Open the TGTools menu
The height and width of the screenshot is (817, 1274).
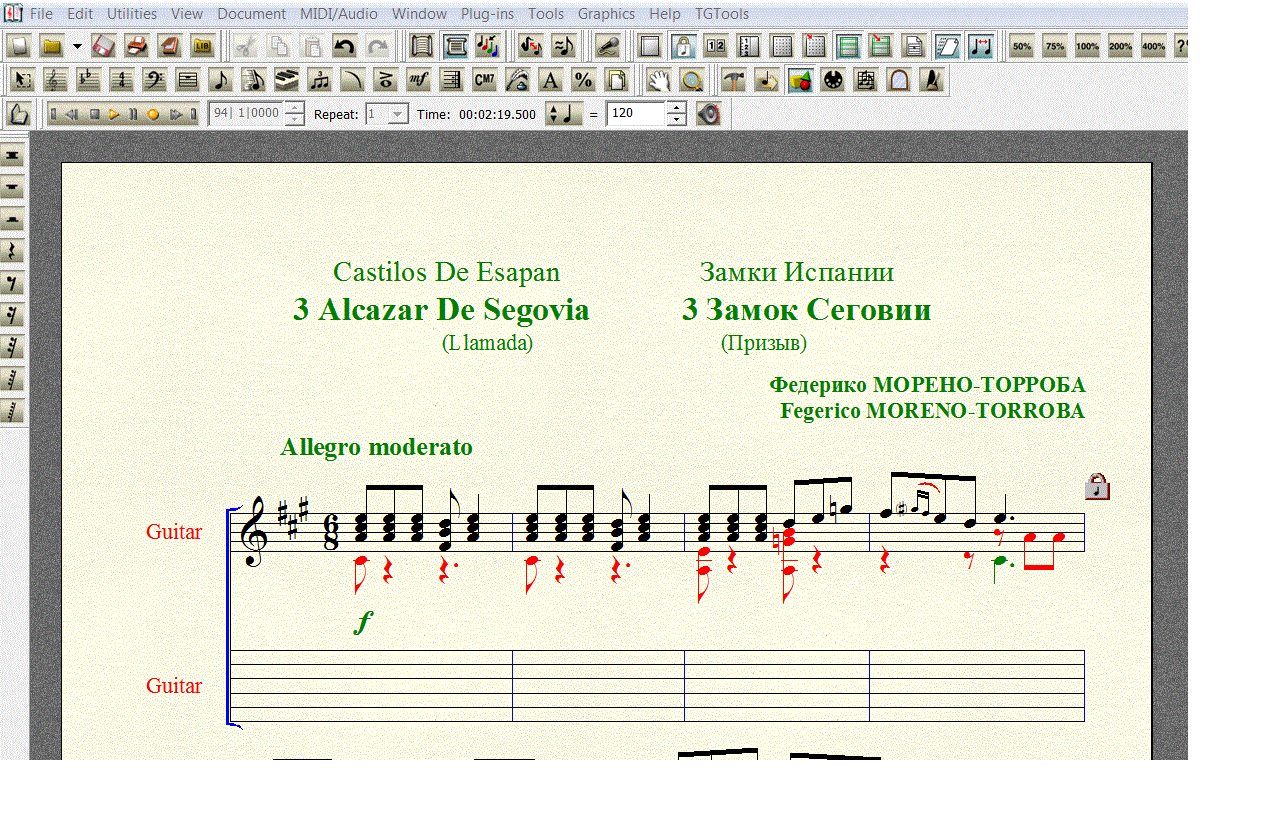click(x=722, y=14)
